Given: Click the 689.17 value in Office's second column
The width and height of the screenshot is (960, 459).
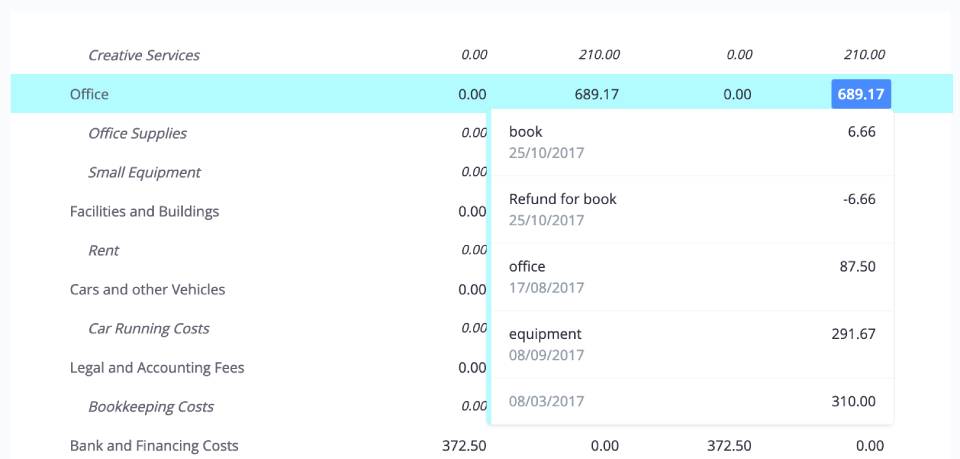Looking at the screenshot, I should click(x=596, y=94).
